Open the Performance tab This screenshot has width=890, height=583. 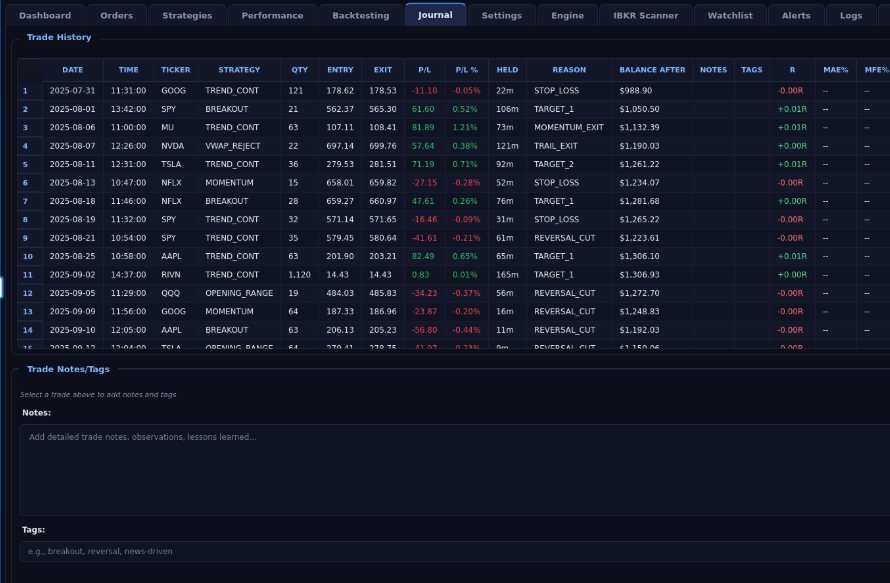(272, 15)
